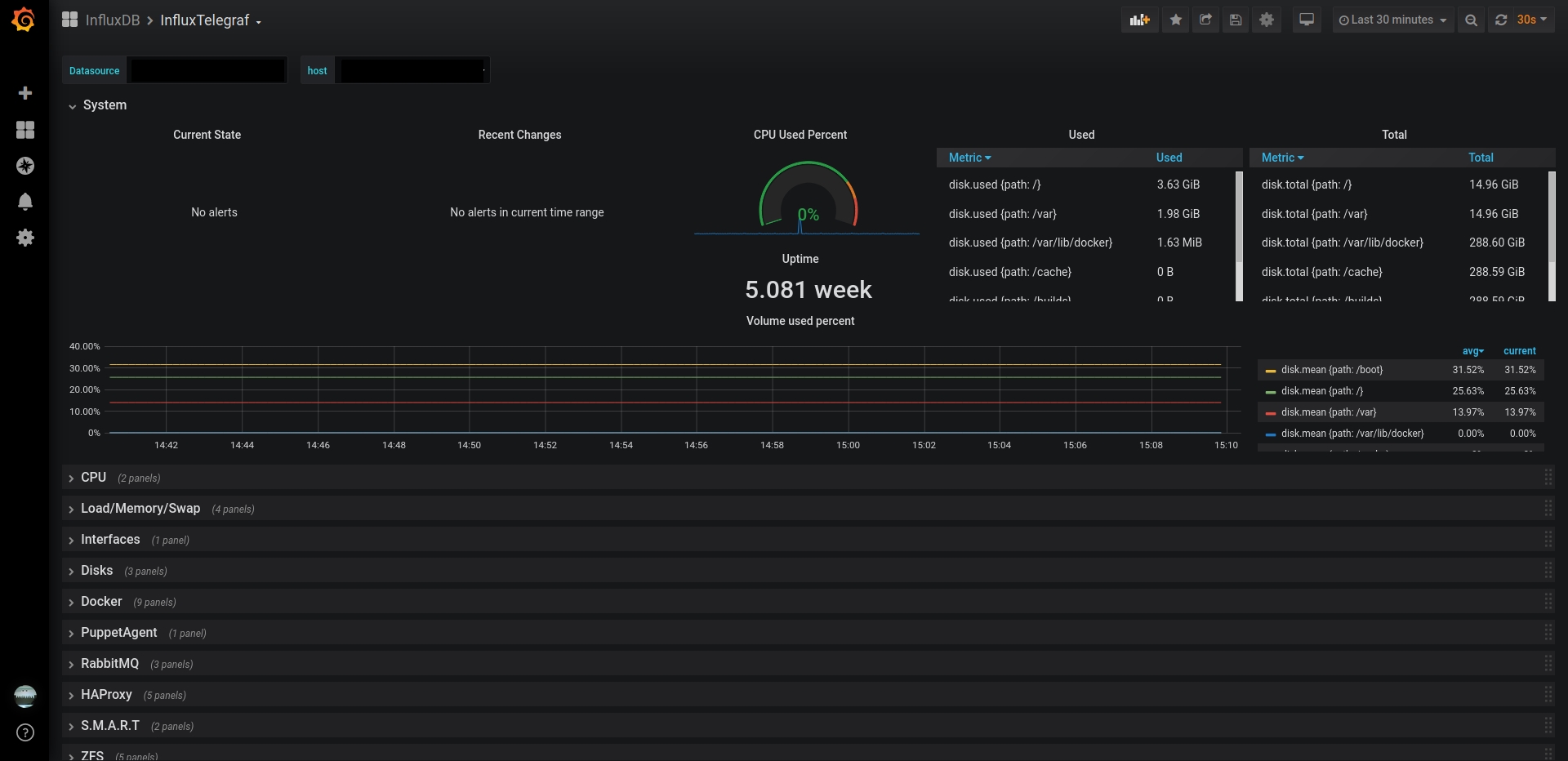This screenshot has height=761, width=1568.
Task: Open dashboard settings gear icon
Action: coord(1267,20)
